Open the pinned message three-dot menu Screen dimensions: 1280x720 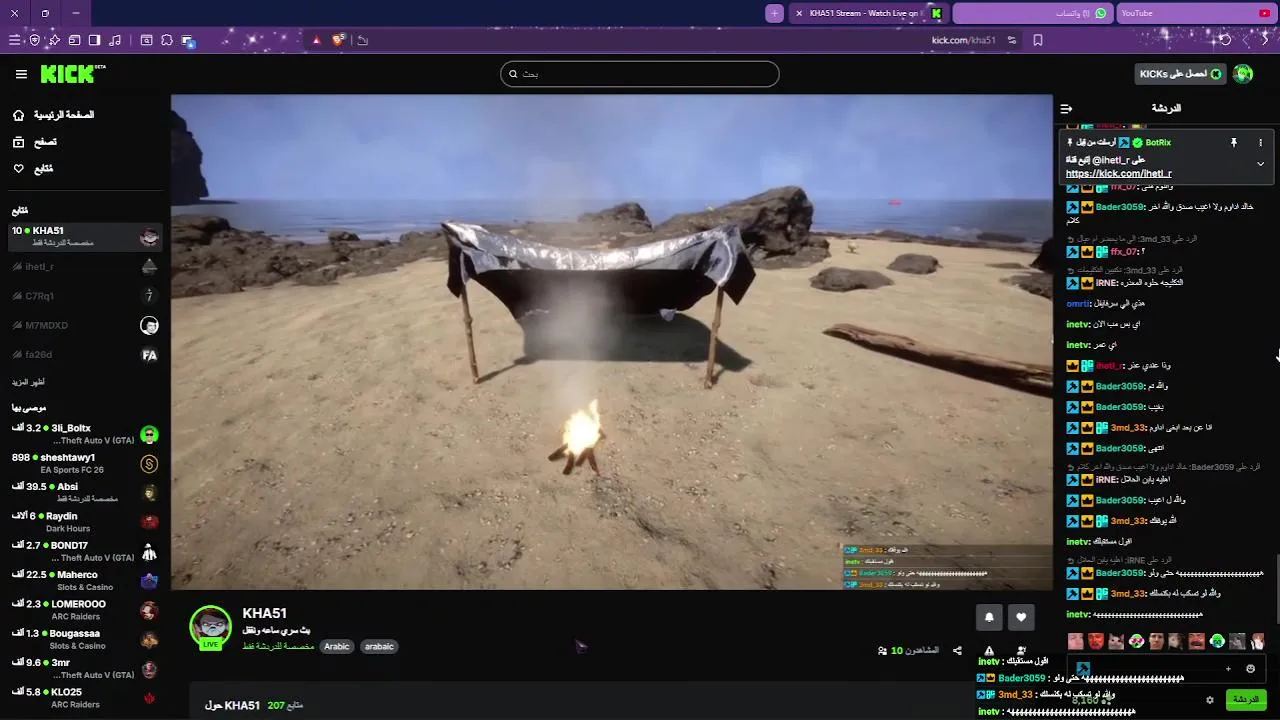tap(1260, 143)
